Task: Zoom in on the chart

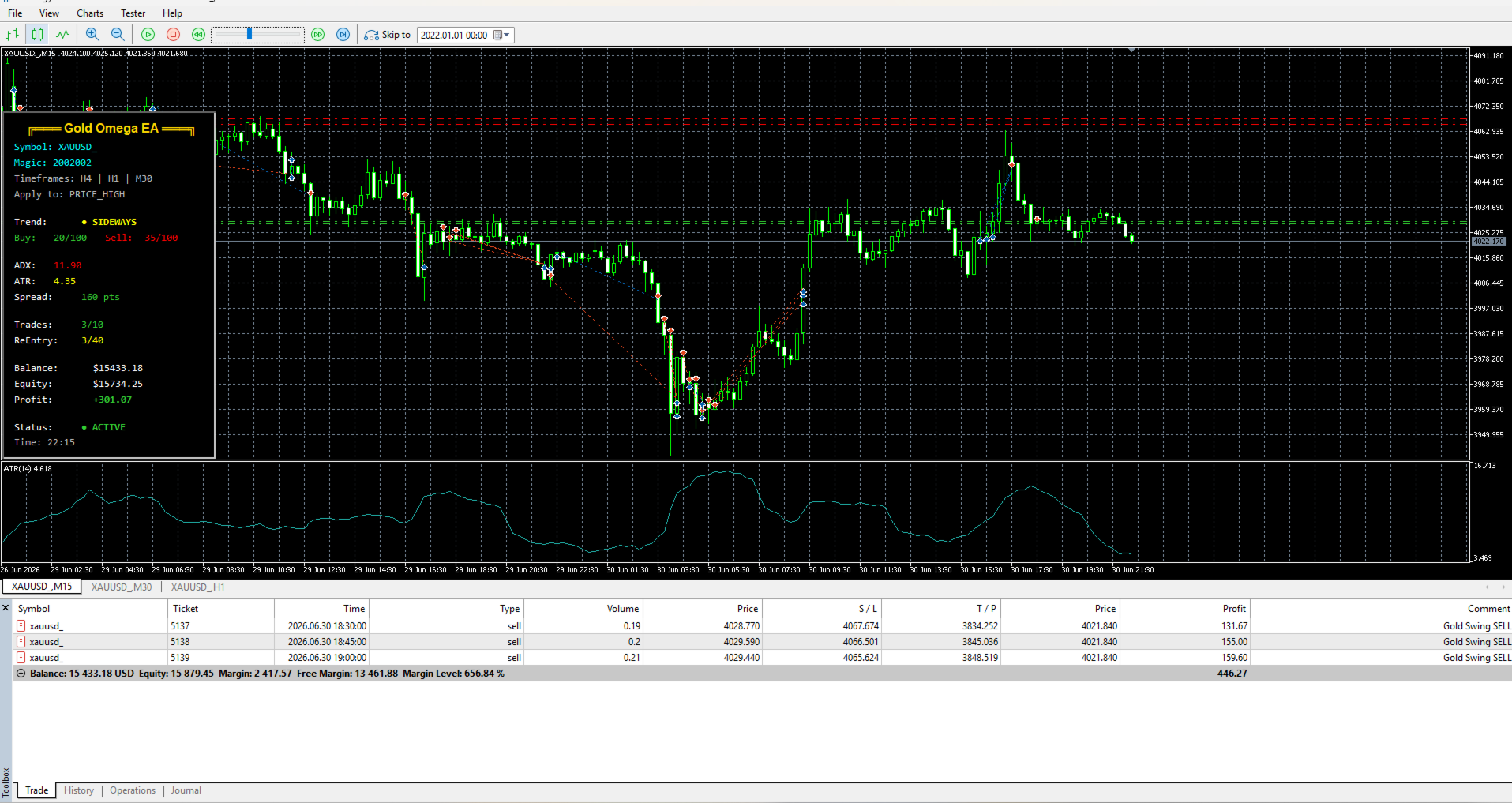Action: (x=92, y=35)
